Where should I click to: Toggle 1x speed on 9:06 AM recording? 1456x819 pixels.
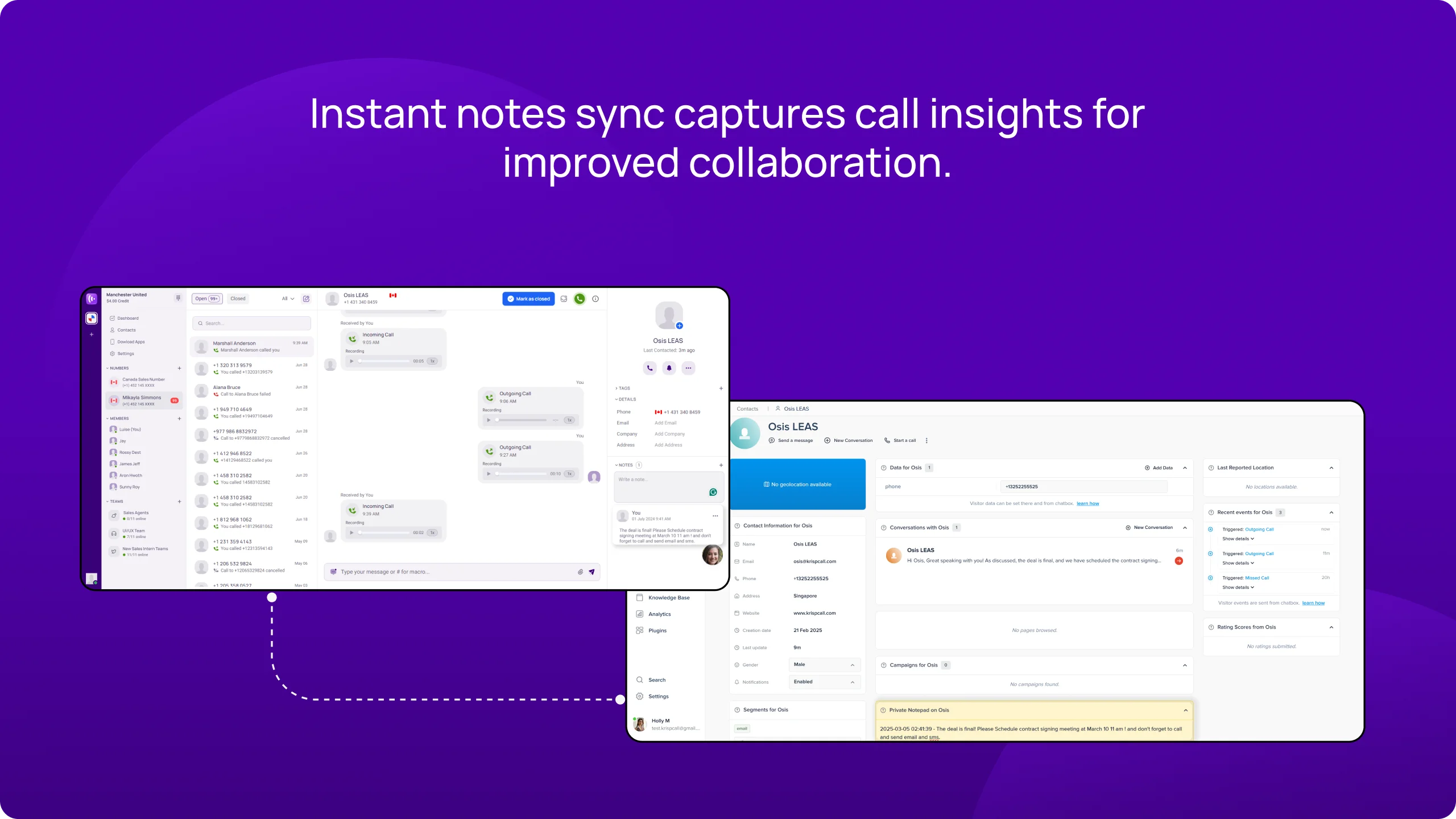569,420
